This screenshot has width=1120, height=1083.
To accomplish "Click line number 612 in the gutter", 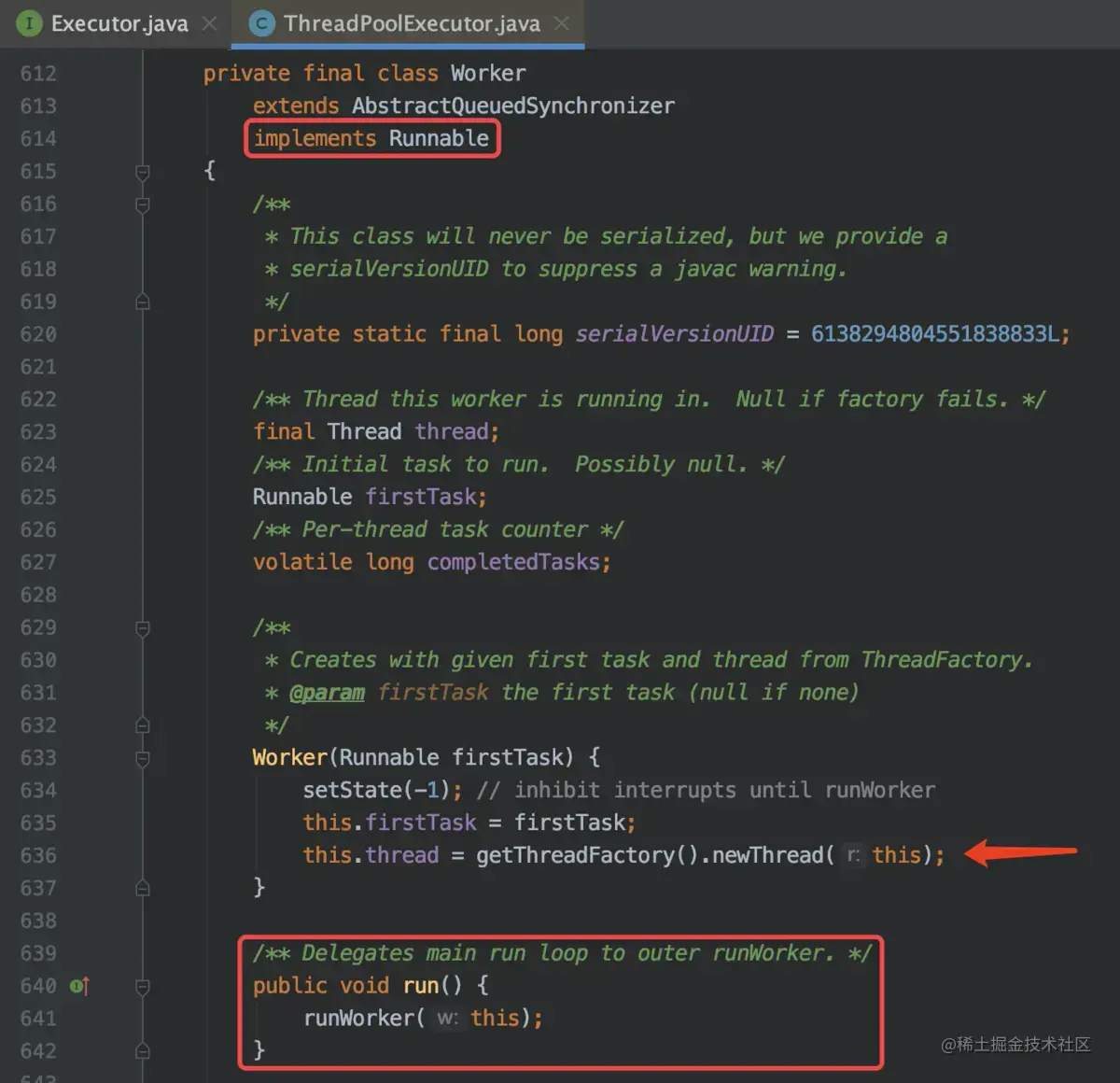I will 38,74.
